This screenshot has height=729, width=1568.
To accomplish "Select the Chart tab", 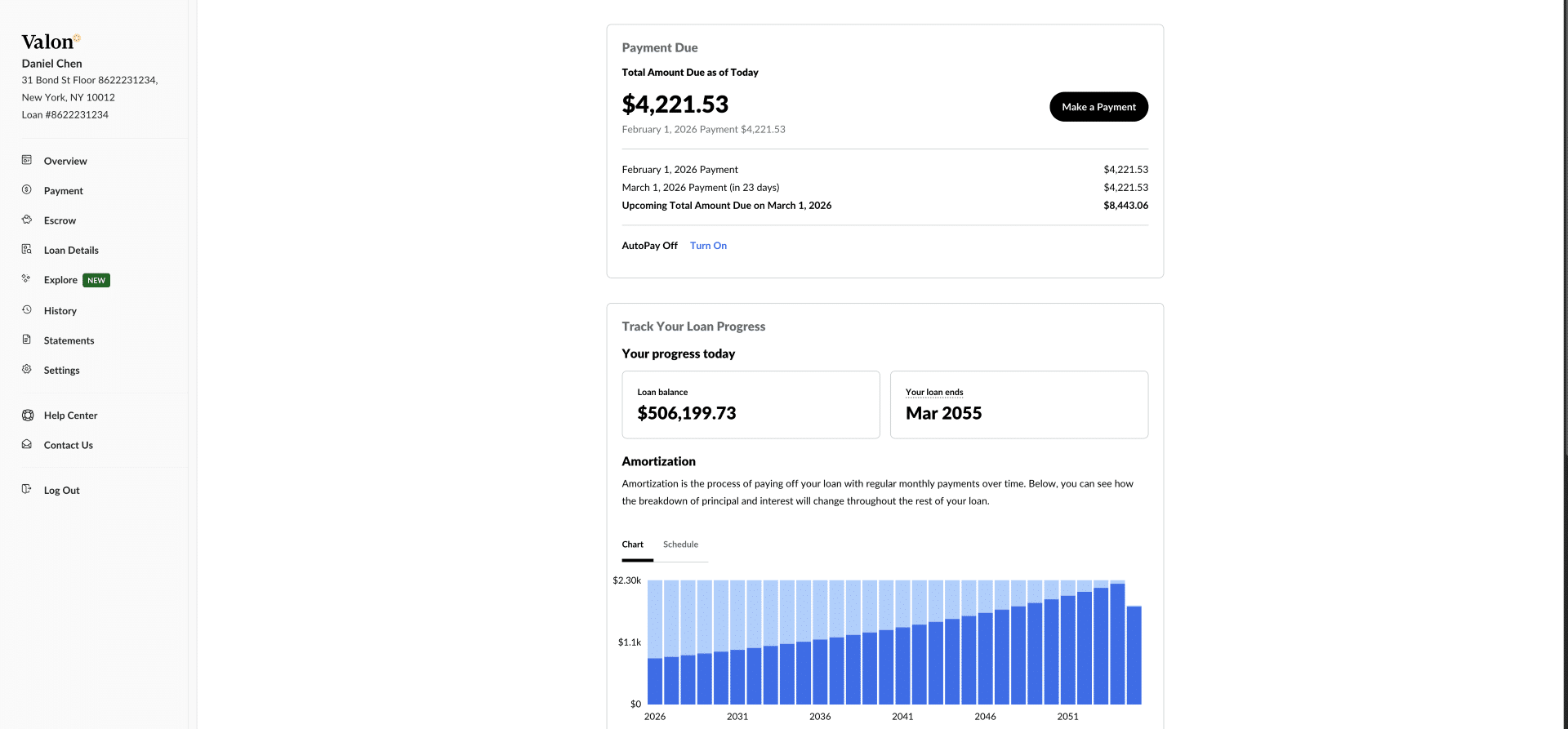I will (x=633, y=545).
